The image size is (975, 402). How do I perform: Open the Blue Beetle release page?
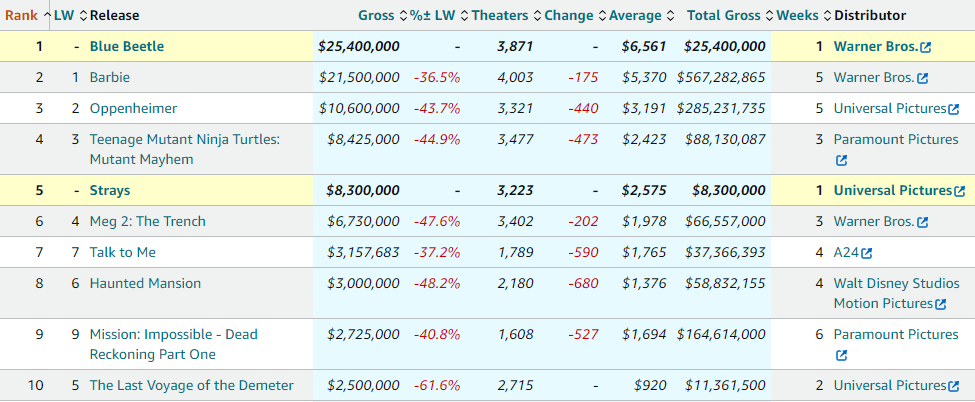127,46
